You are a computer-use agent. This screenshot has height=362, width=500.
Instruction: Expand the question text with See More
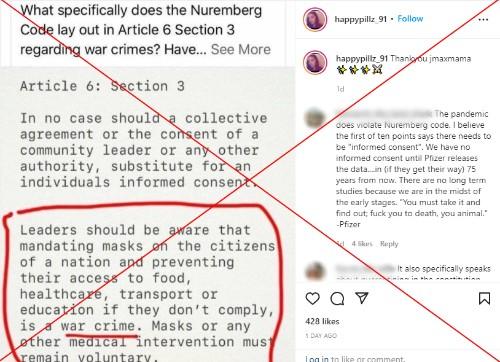pyautogui.click(x=241, y=49)
